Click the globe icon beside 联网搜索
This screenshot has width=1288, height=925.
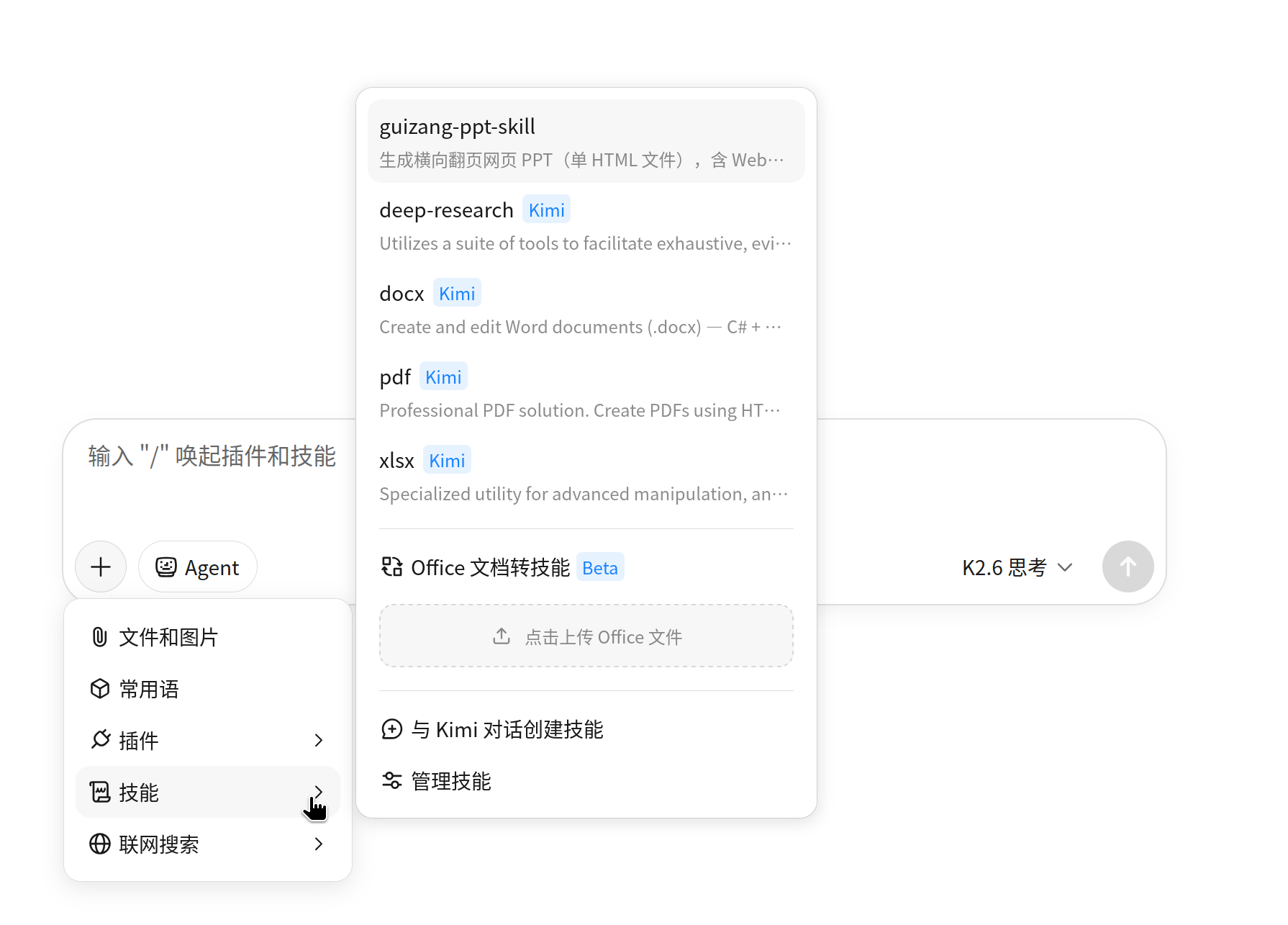(x=100, y=844)
